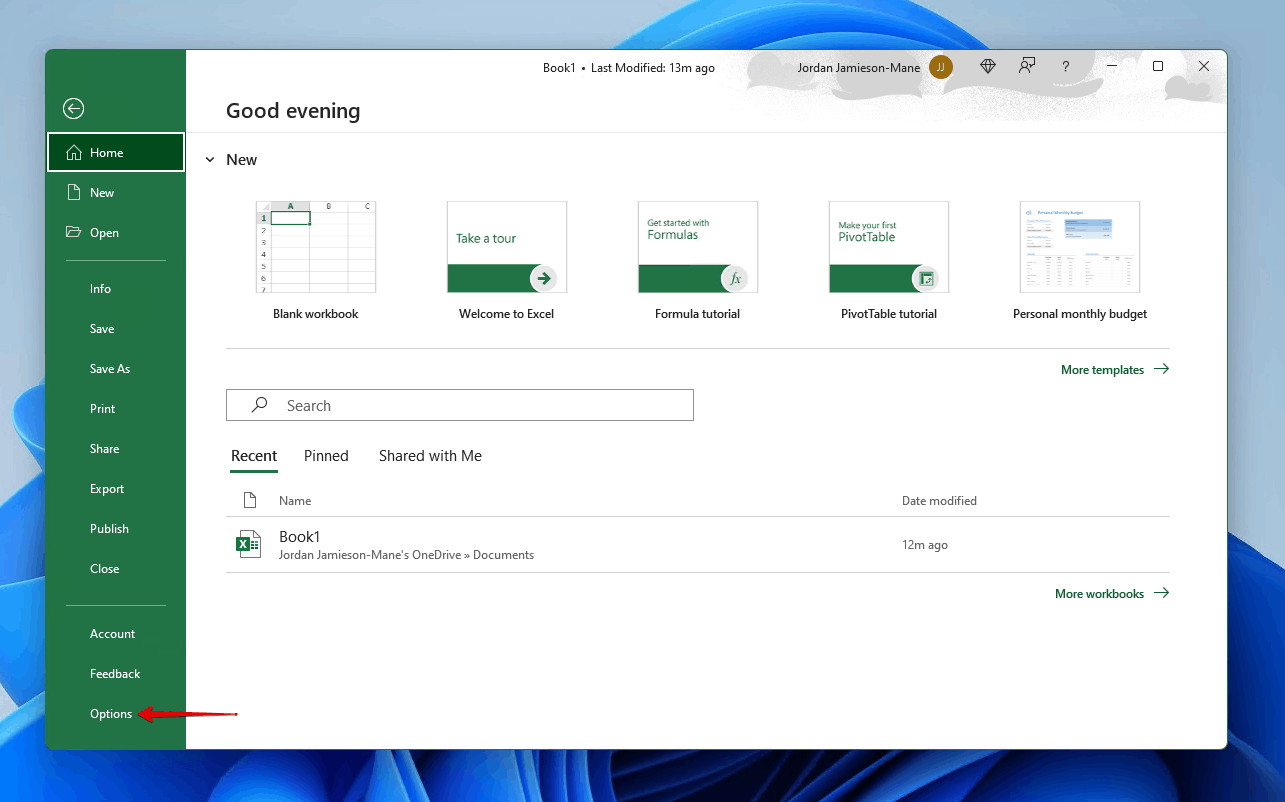
Task: Select Save As in sidebar menu
Action: 110,369
